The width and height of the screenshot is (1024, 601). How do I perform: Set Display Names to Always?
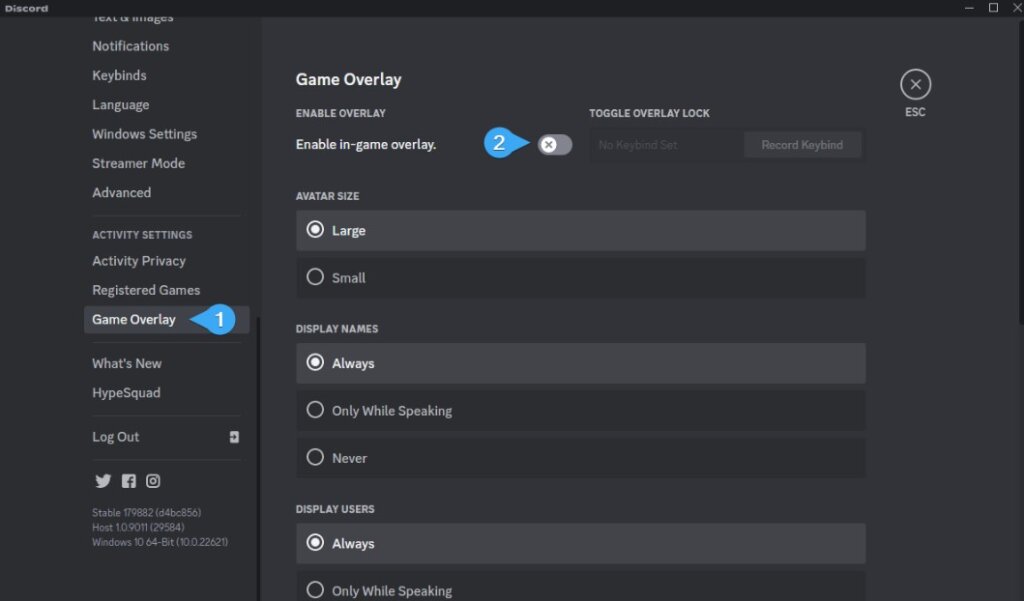581,363
